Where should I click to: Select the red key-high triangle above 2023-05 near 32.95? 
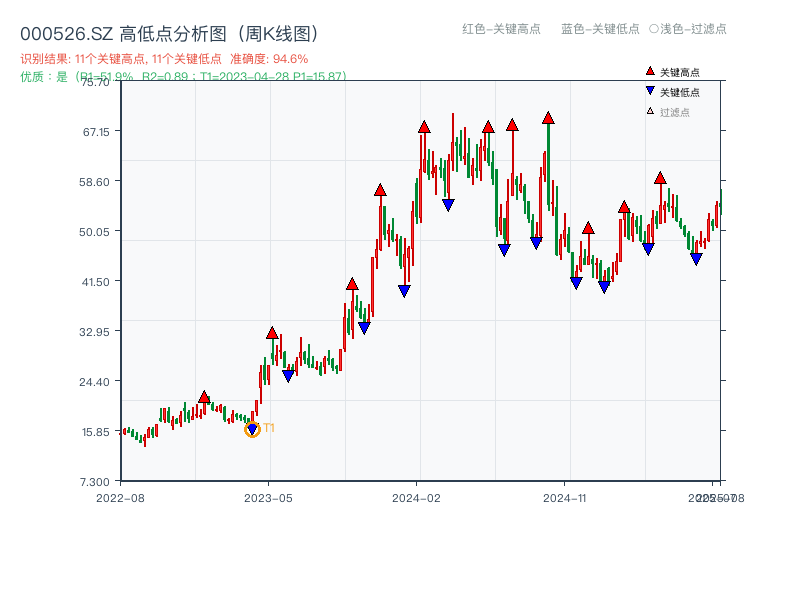(x=272, y=333)
